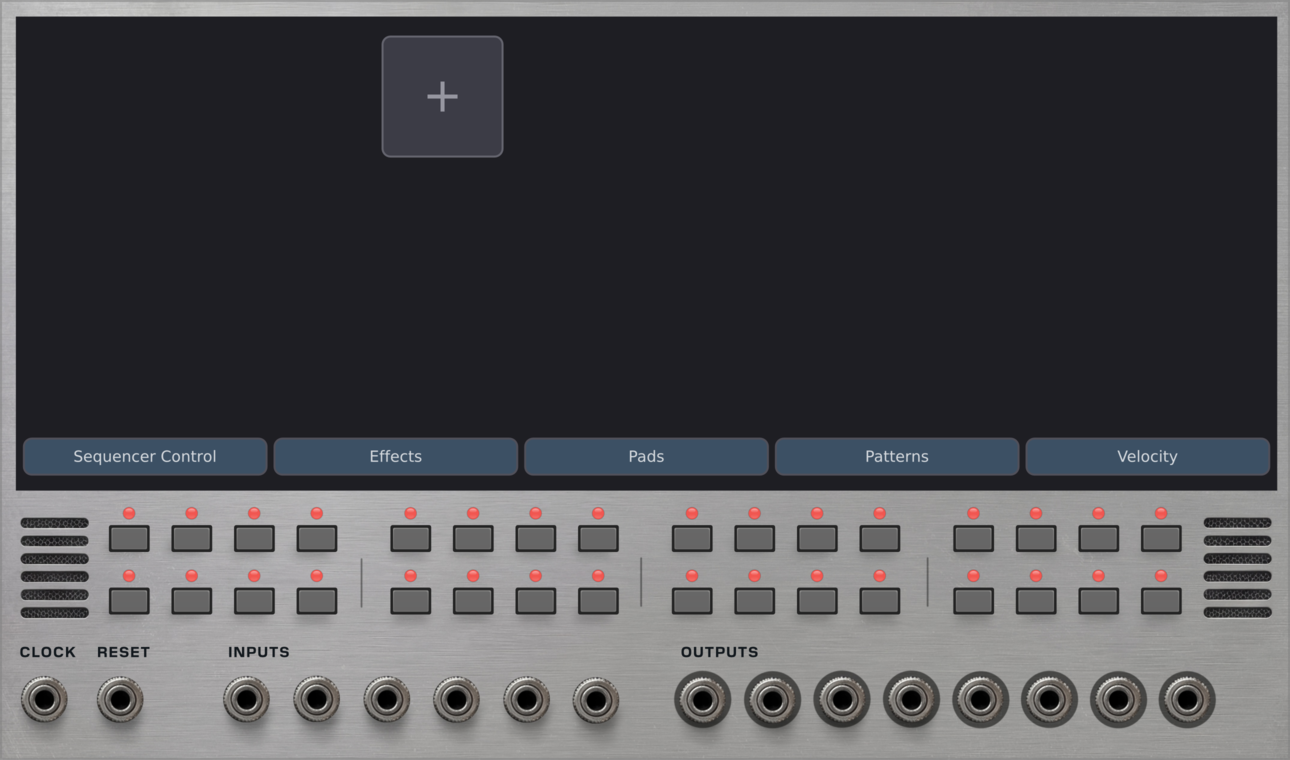
Task: Click the fourth OUTPUTS jack
Action: (911, 700)
